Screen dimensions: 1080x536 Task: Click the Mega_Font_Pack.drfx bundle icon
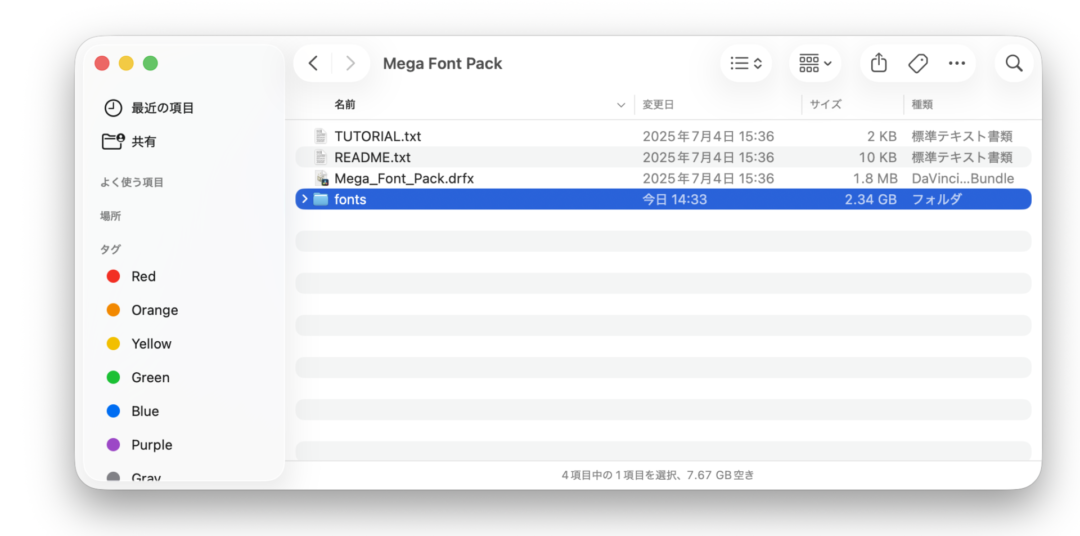click(321, 178)
